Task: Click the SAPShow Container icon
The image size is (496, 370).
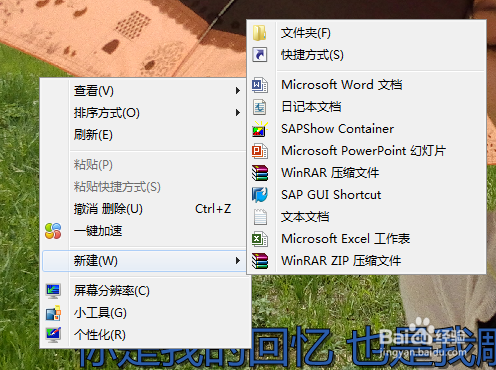Action: [260, 129]
